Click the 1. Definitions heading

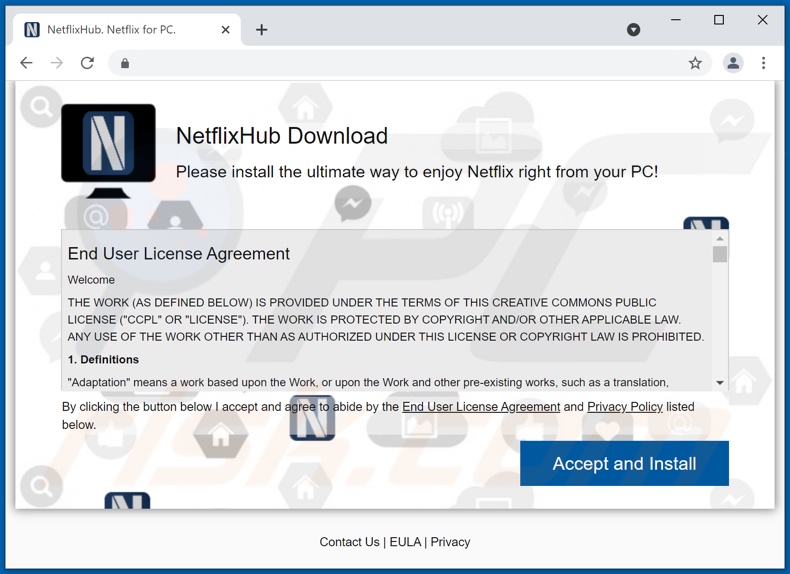click(103, 359)
